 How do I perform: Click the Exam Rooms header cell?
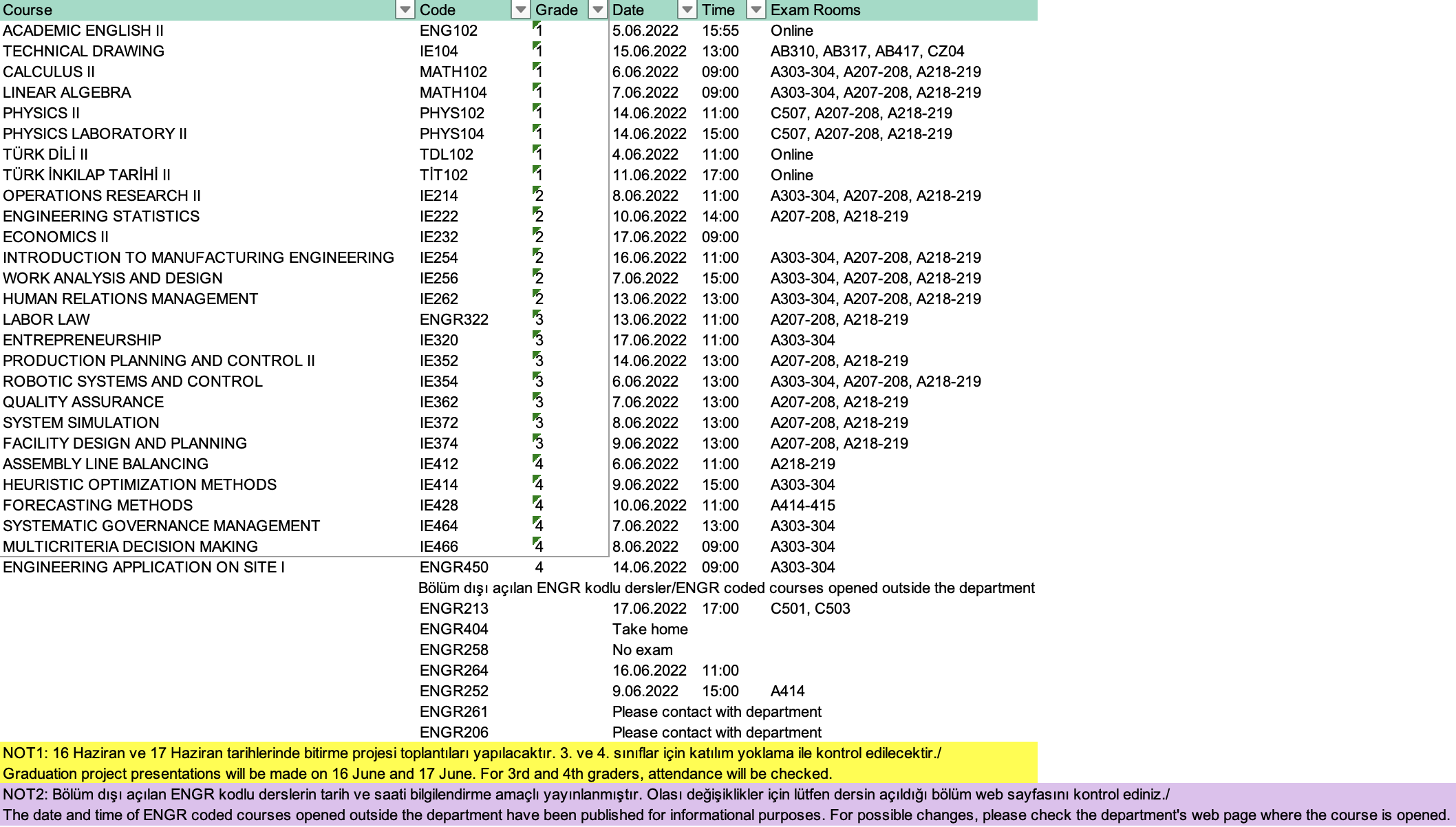815,10
